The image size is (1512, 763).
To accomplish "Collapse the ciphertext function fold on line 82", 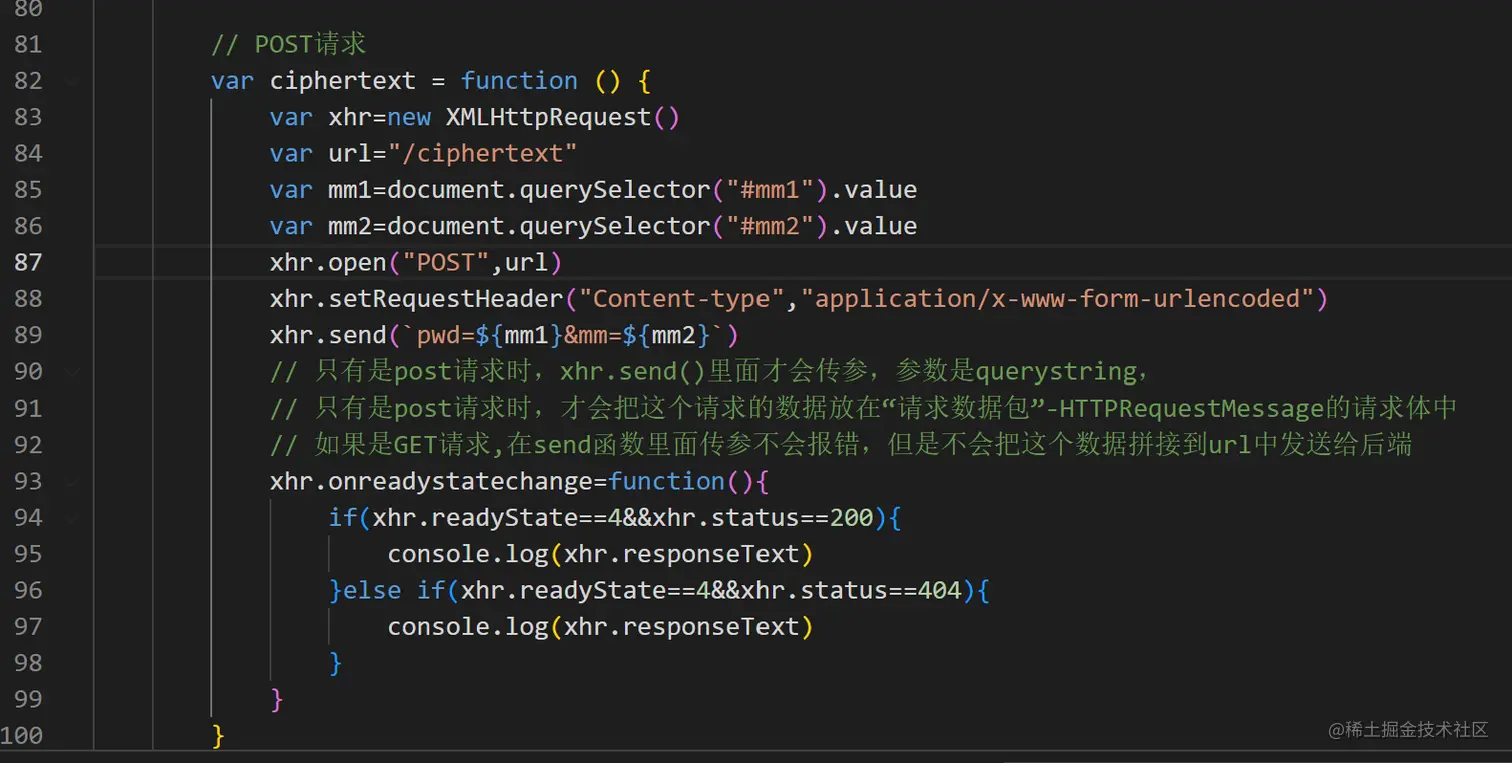I will point(72,81).
